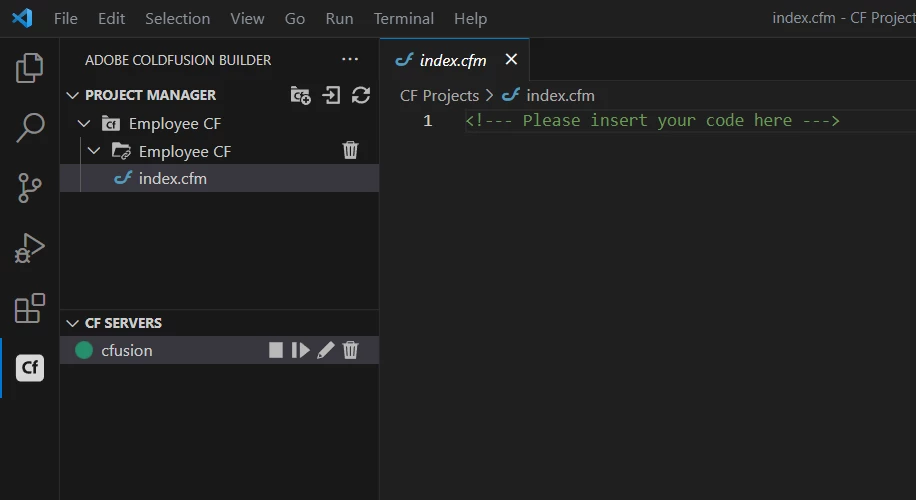This screenshot has height=500, width=916.
Task: Click the index.cfm file icon in tree
Action: [x=123, y=178]
